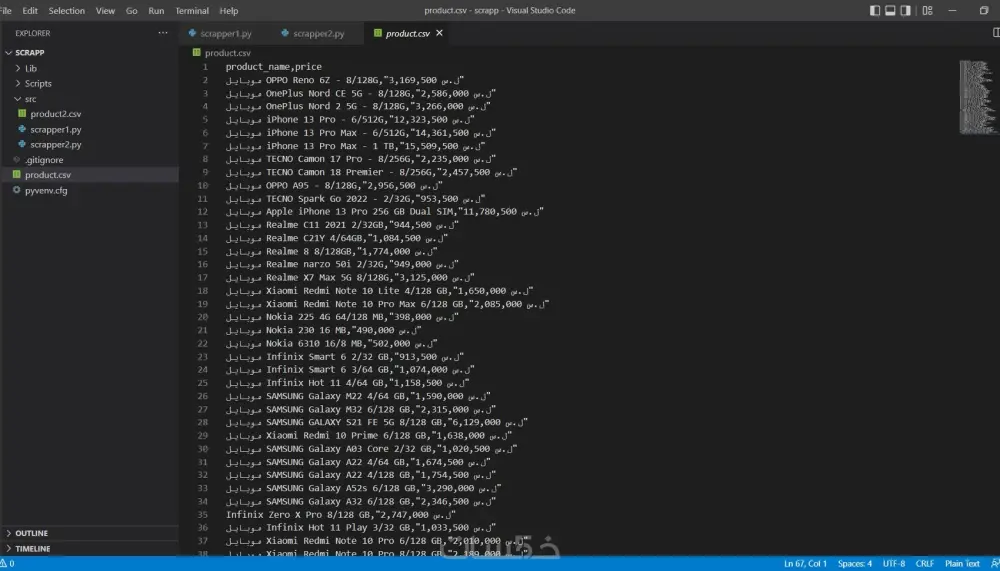The image size is (1000, 571).
Task: Open the Terminal menu
Action: click(x=192, y=11)
